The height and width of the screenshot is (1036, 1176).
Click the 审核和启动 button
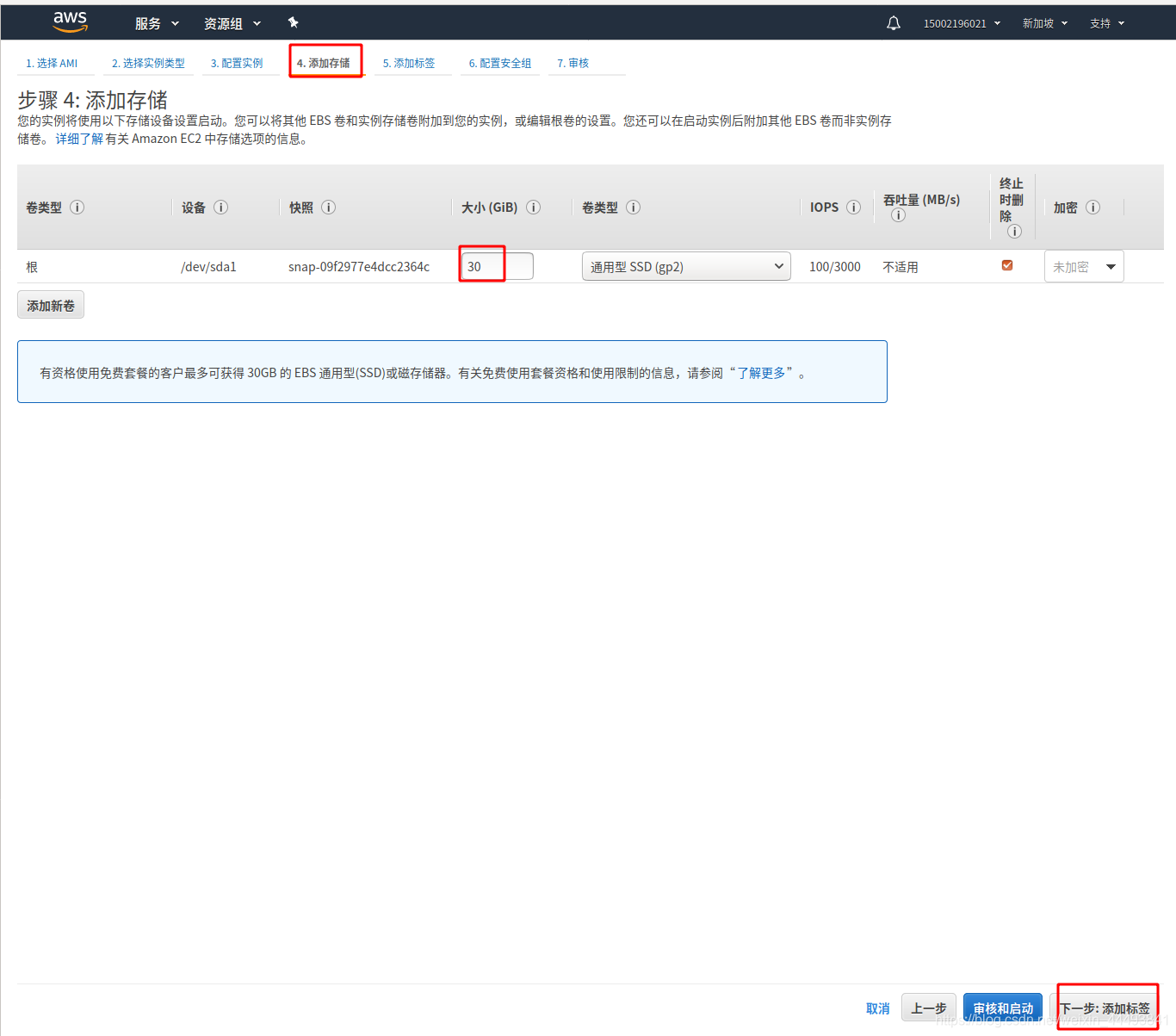pyautogui.click(x=1003, y=1008)
